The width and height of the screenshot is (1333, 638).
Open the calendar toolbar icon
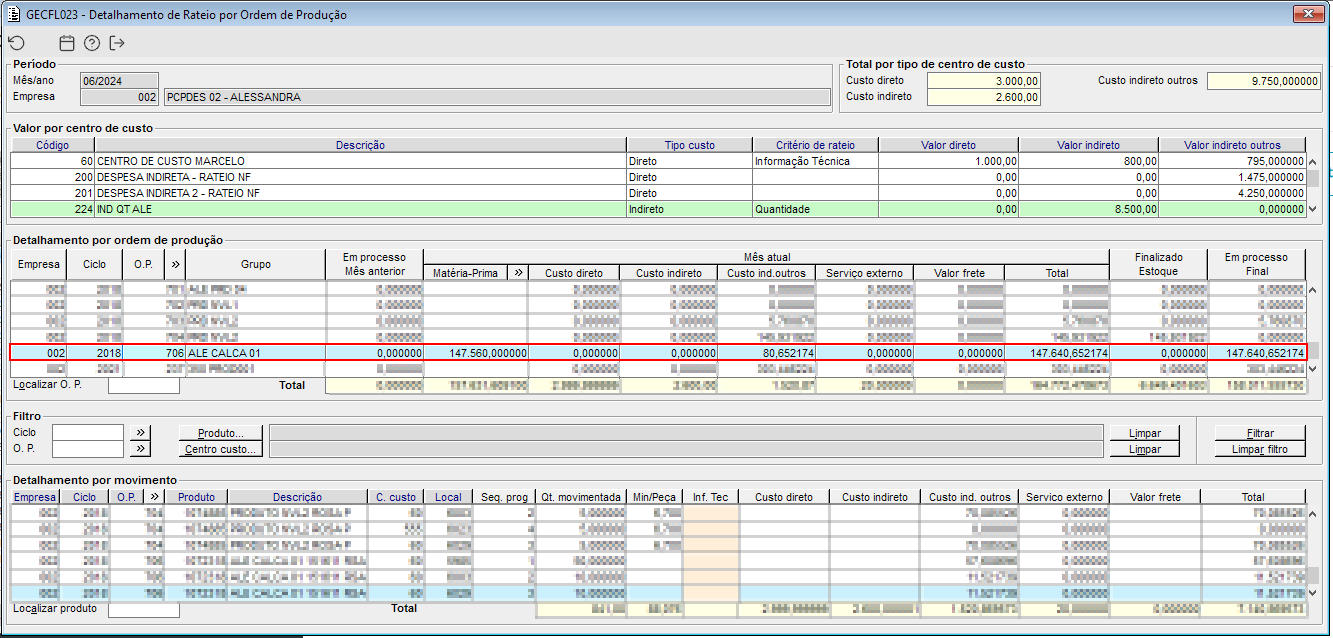click(x=67, y=43)
